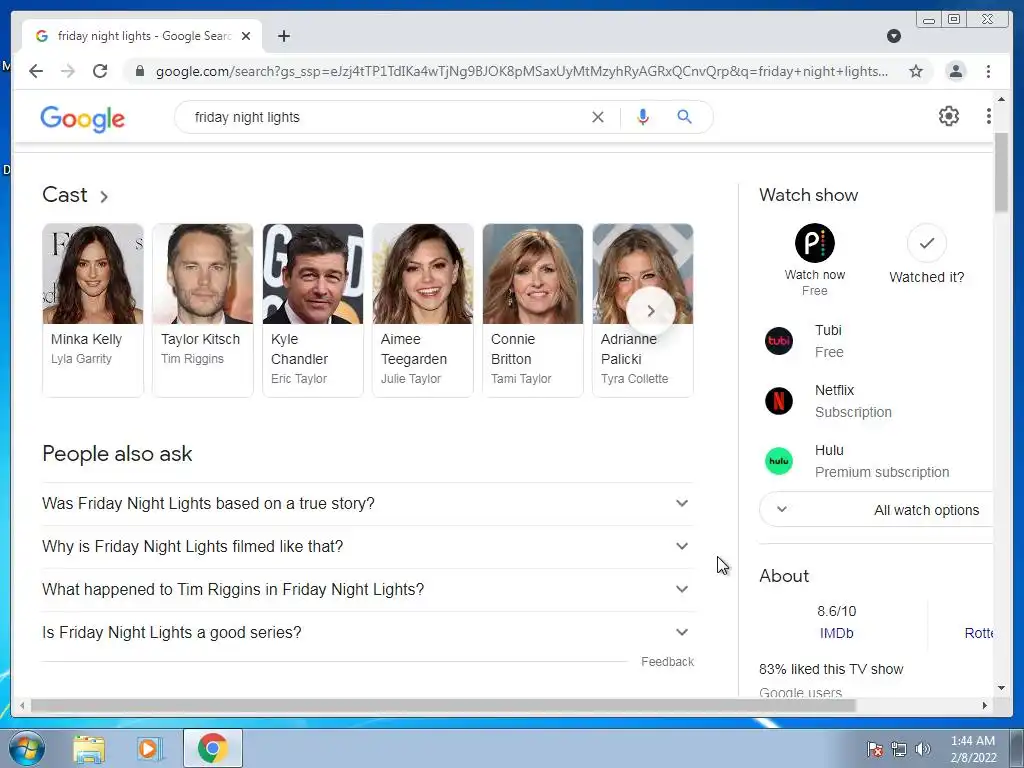Screen dimensions: 1024x768
Task: Open Google quick settings gear
Action: pos(948,116)
